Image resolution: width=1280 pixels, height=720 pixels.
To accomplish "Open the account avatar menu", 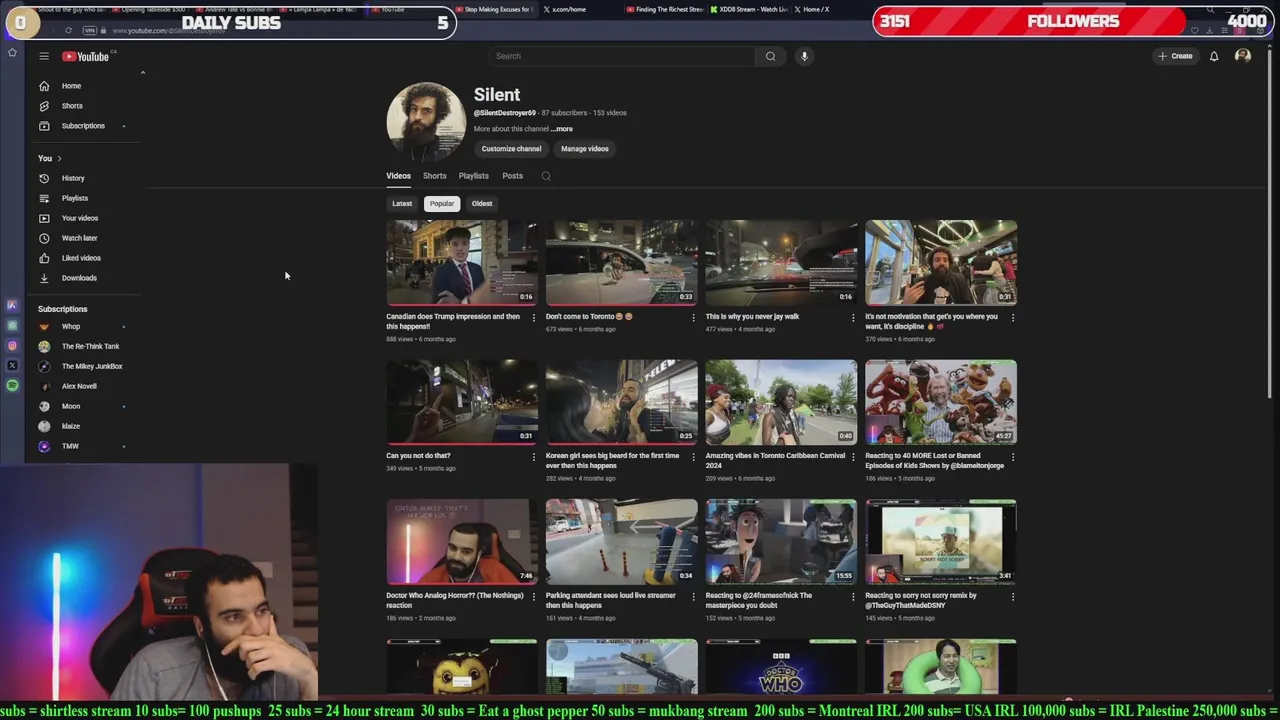I will click(1243, 56).
